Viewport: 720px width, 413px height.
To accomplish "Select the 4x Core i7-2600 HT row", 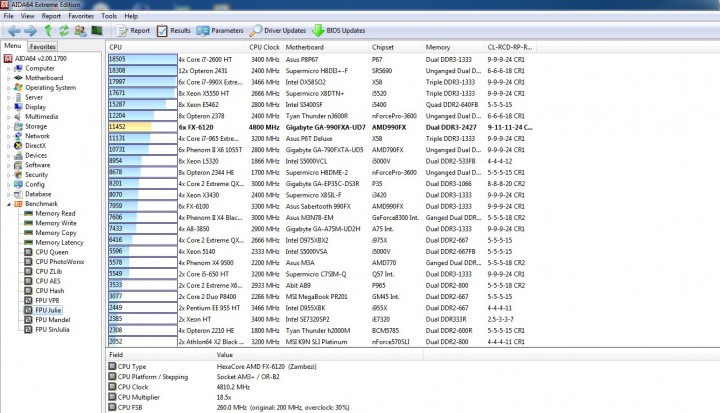I will [321, 59].
